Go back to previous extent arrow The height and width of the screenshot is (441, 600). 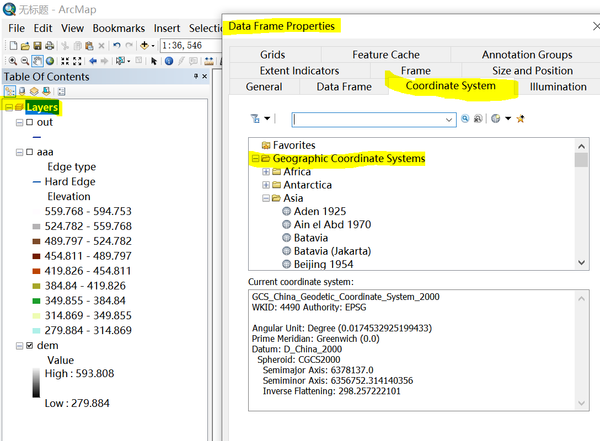pyautogui.click(x=95, y=61)
